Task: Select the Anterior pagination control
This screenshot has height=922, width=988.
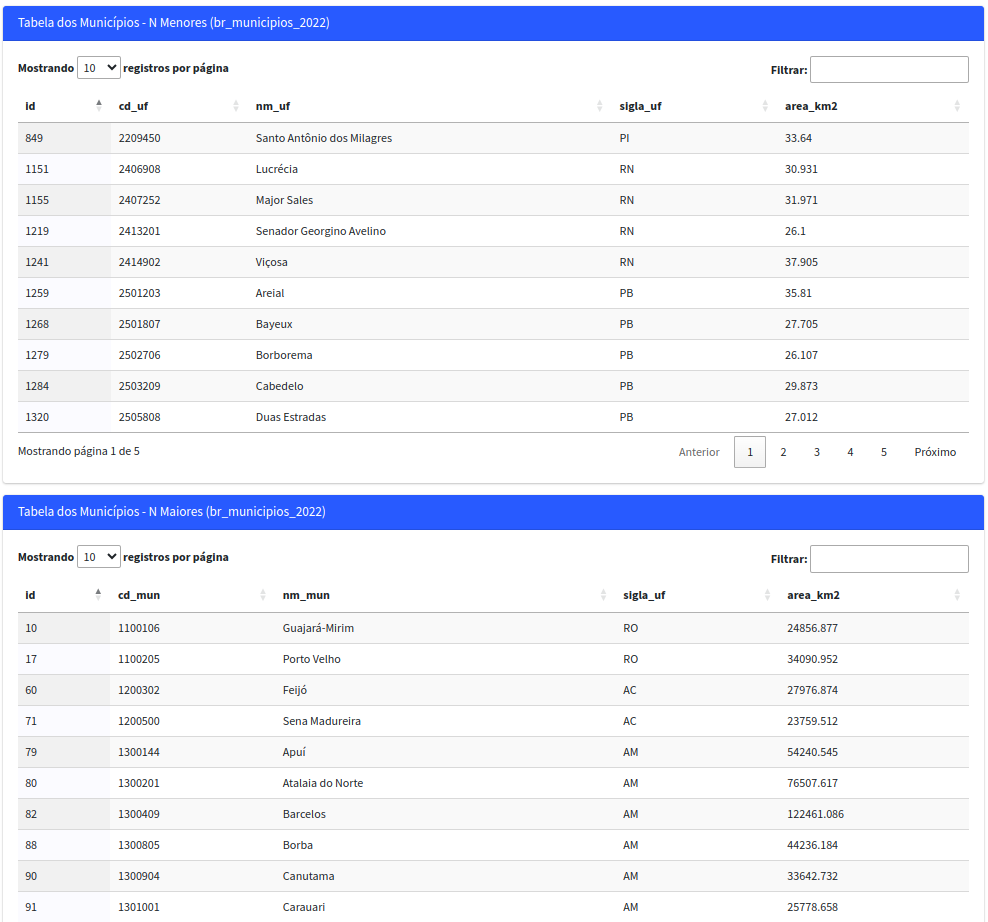Action: coord(699,452)
